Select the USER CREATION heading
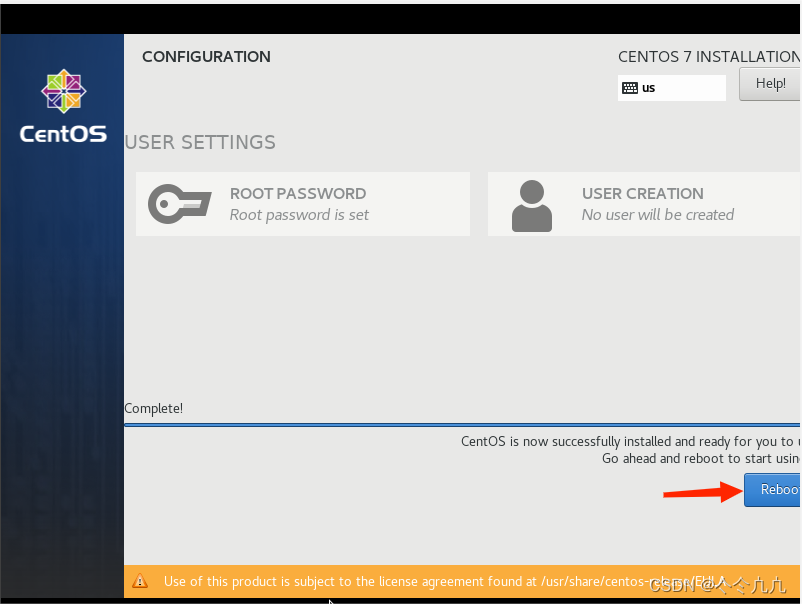802x604 pixels. (642, 193)
